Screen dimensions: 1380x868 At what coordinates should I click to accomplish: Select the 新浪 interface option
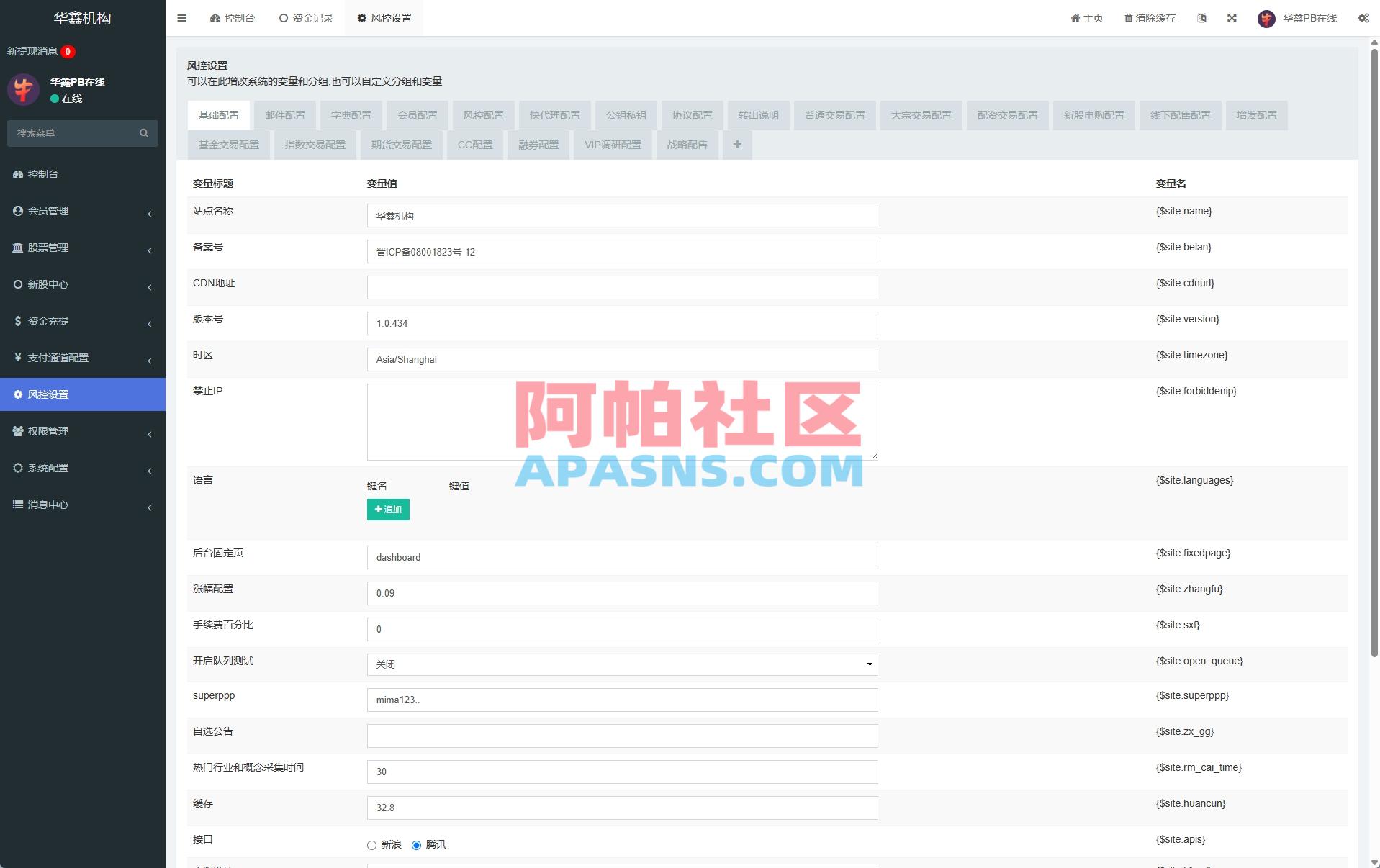coord(372,845)
